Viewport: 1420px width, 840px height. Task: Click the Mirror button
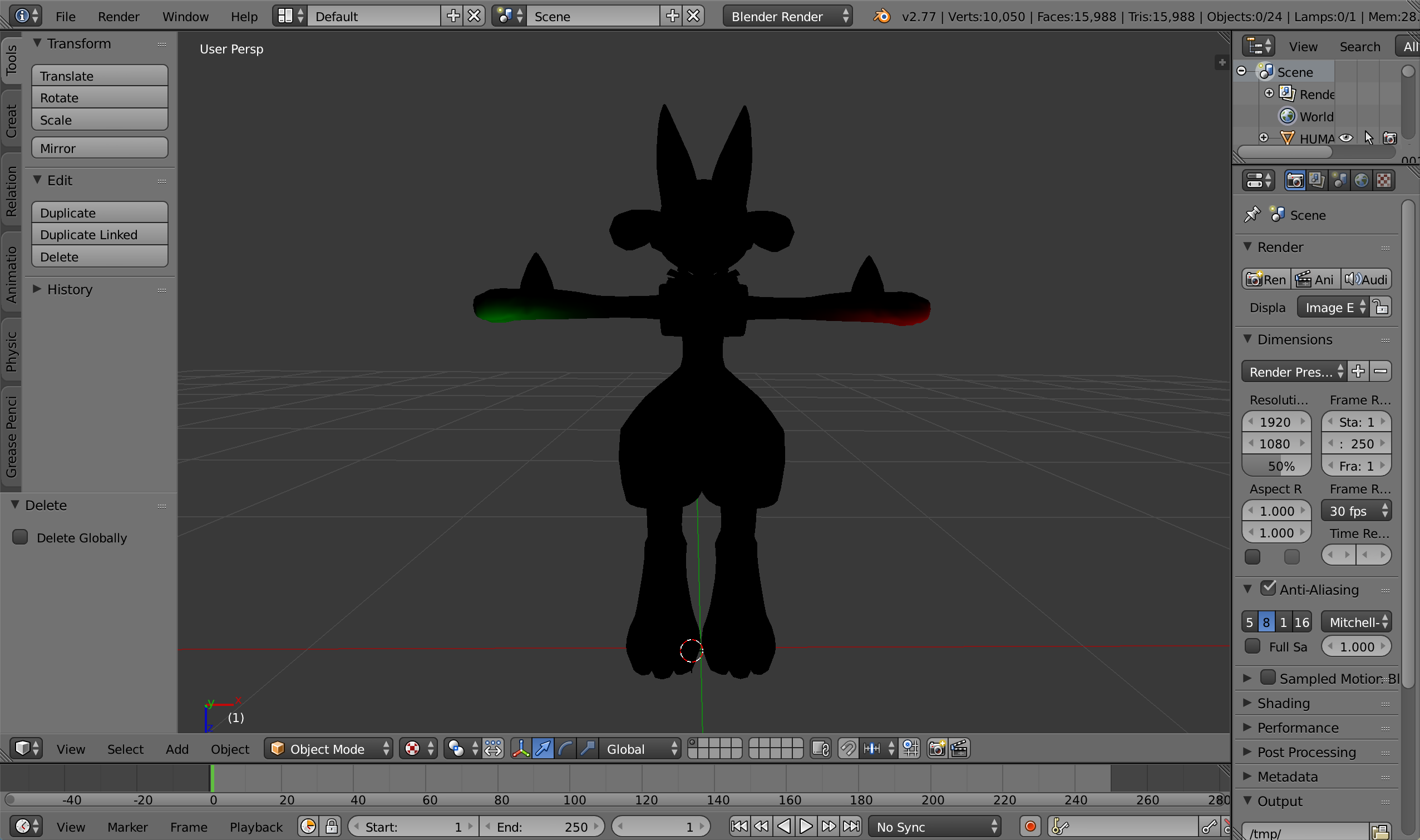(100, 148)
